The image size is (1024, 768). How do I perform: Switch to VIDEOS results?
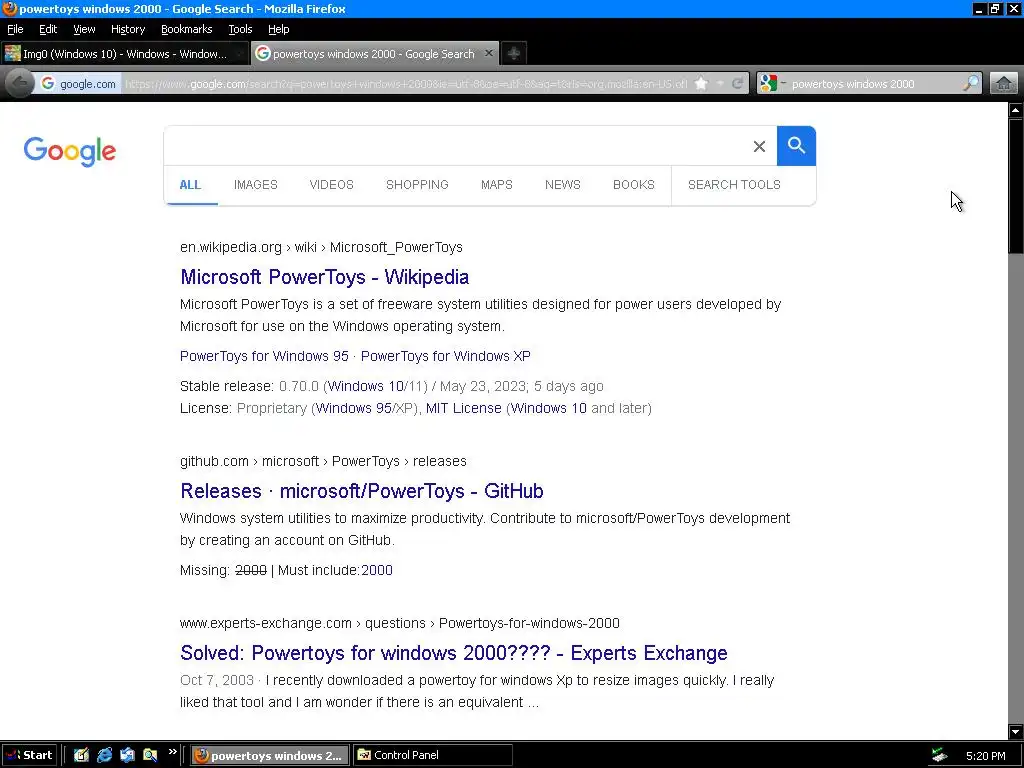pos(332,185)
